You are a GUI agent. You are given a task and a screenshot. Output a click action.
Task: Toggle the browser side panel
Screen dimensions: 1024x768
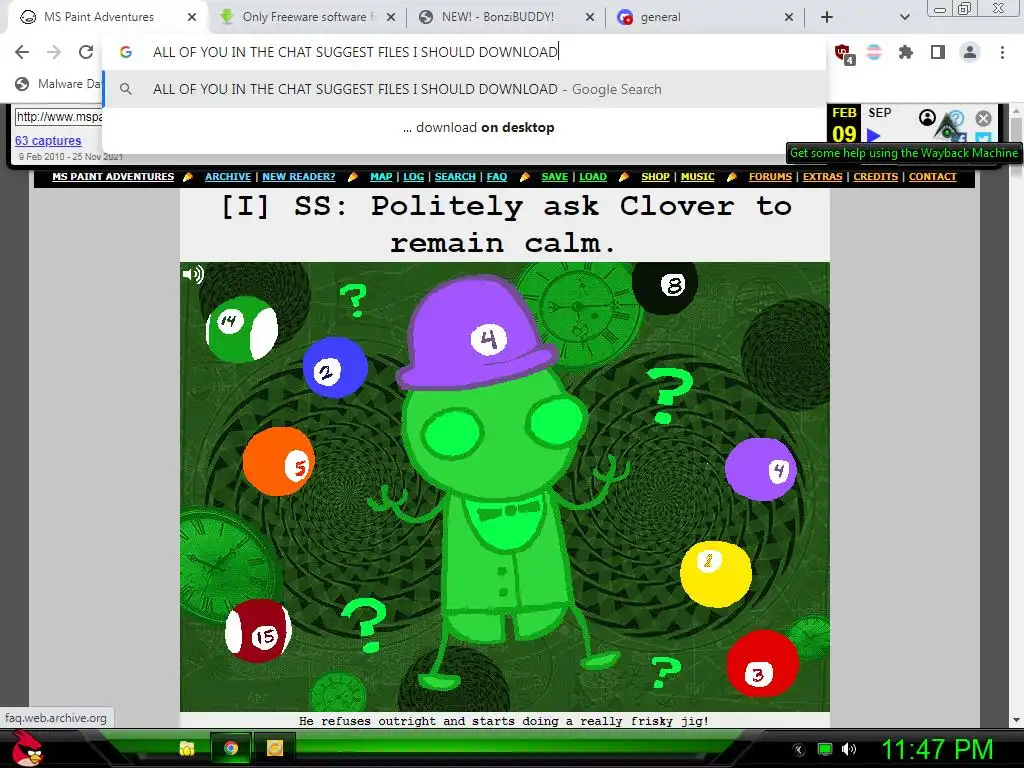938,52
